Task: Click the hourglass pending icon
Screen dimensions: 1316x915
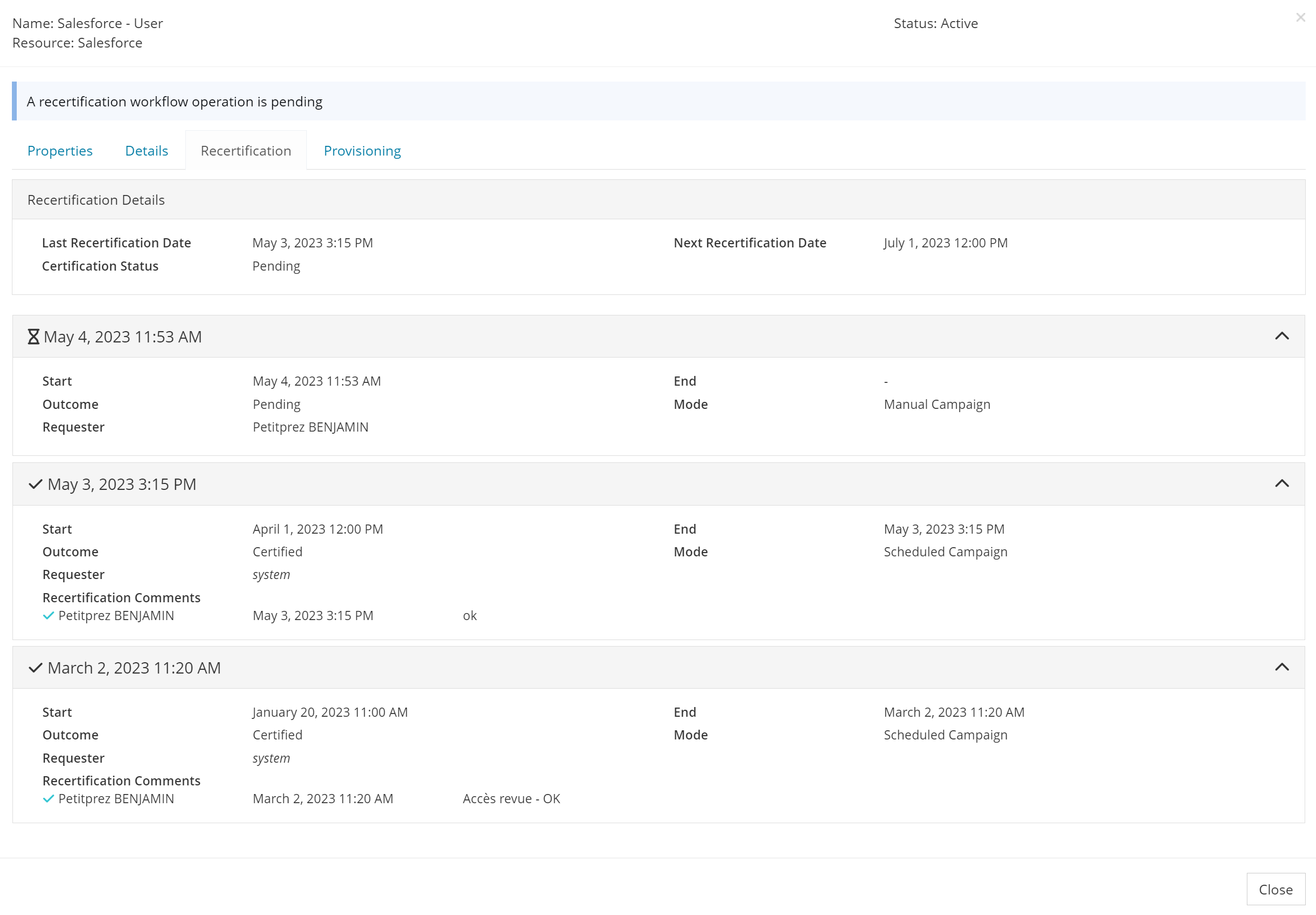Action: coord(34,337)
